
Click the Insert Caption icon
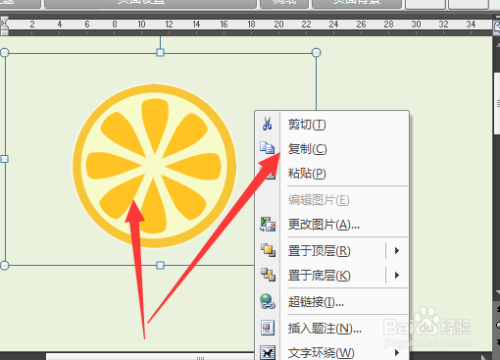(x=268, y=328)
